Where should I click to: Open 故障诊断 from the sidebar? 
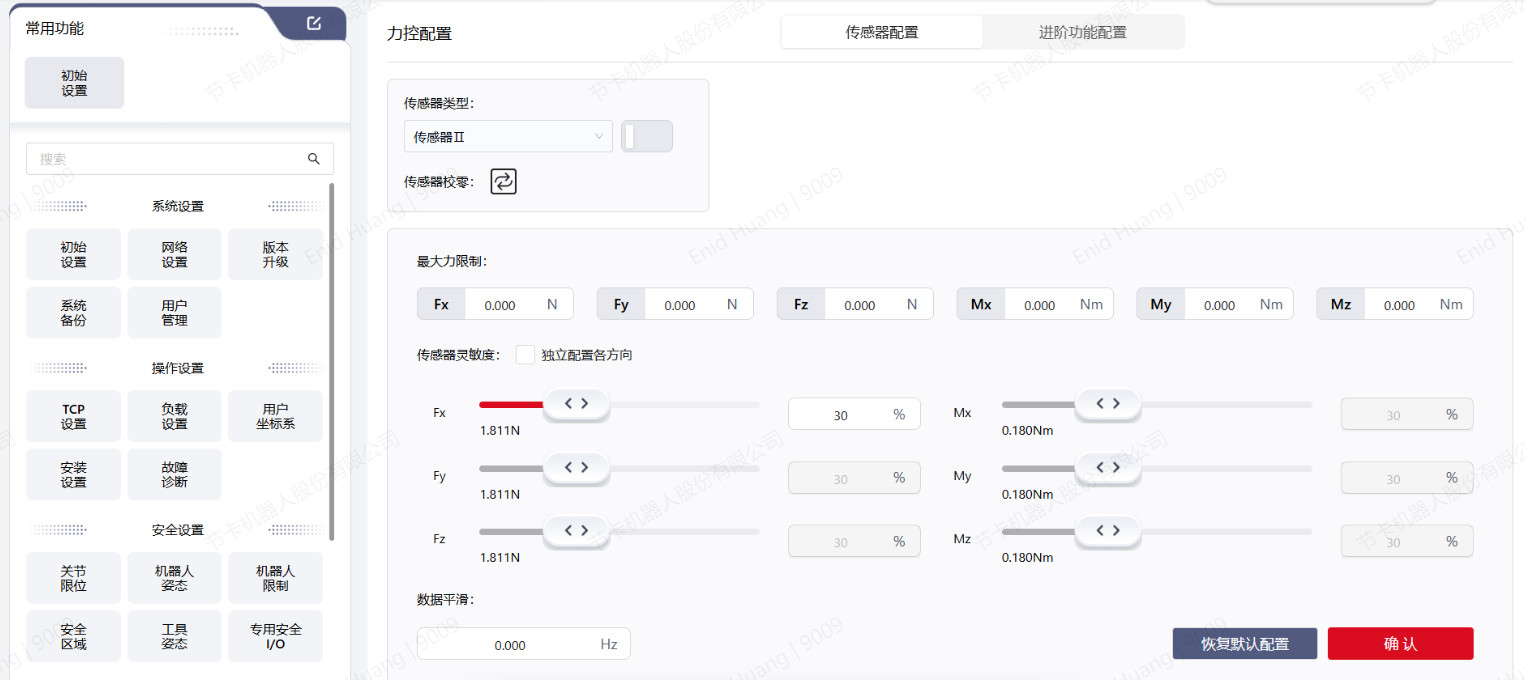[x=174, y=474]
